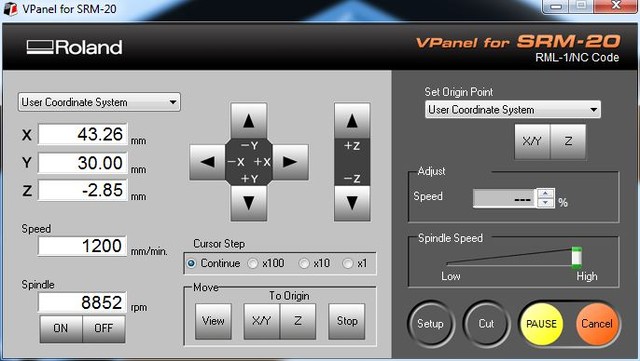Screen dimensions: 640x361
Task: Jog the tool in +Y with down arrow
Action: [x=249, y=203]
